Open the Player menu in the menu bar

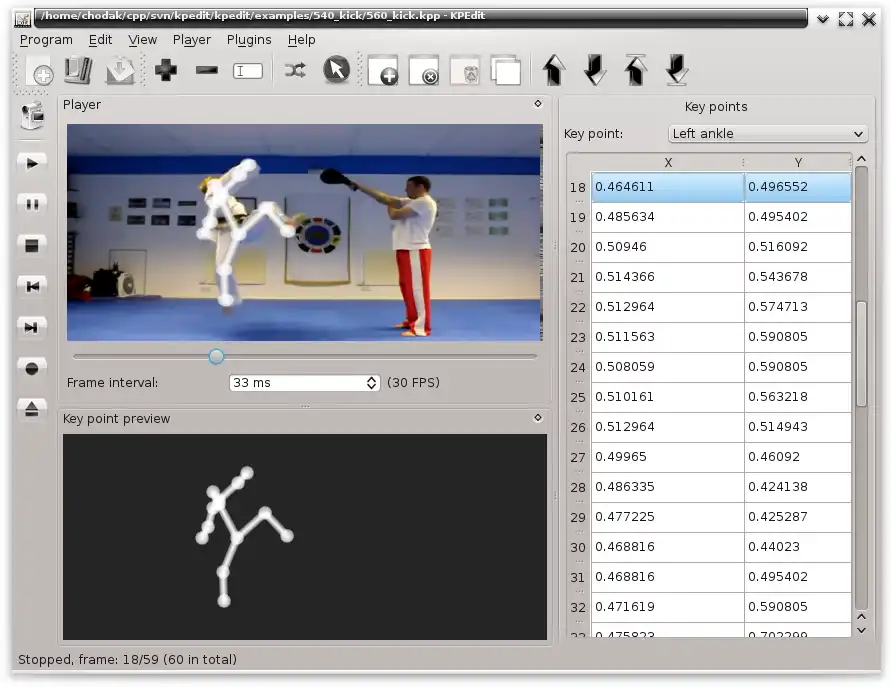coord(191,40)
